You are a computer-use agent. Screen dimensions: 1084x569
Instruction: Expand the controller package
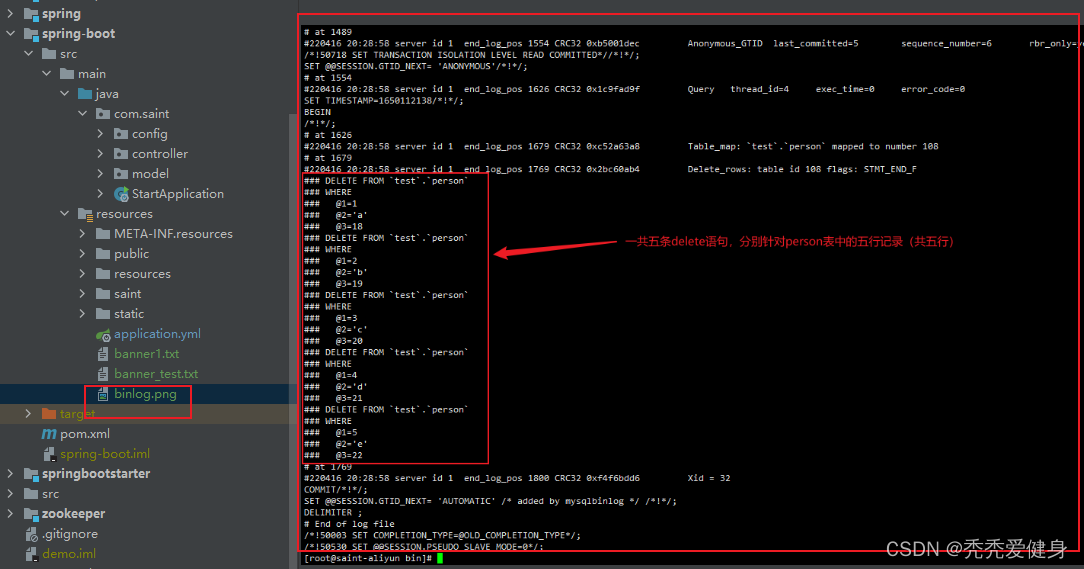[x=100, y=153]
